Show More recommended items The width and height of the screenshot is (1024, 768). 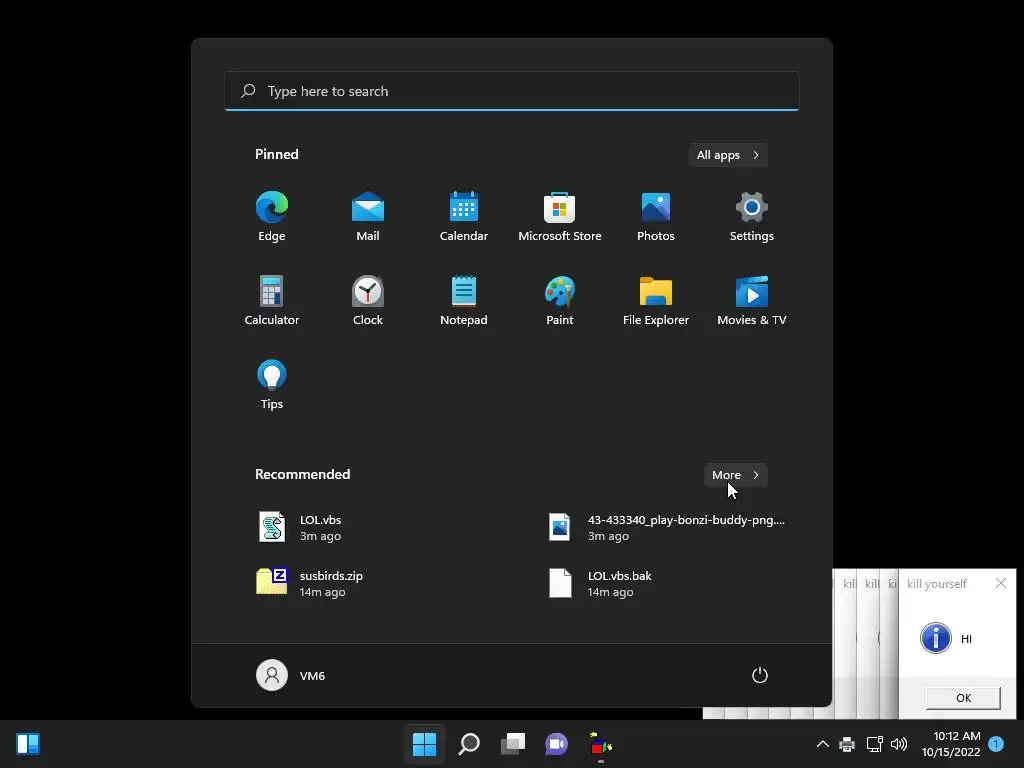[735, 475]
